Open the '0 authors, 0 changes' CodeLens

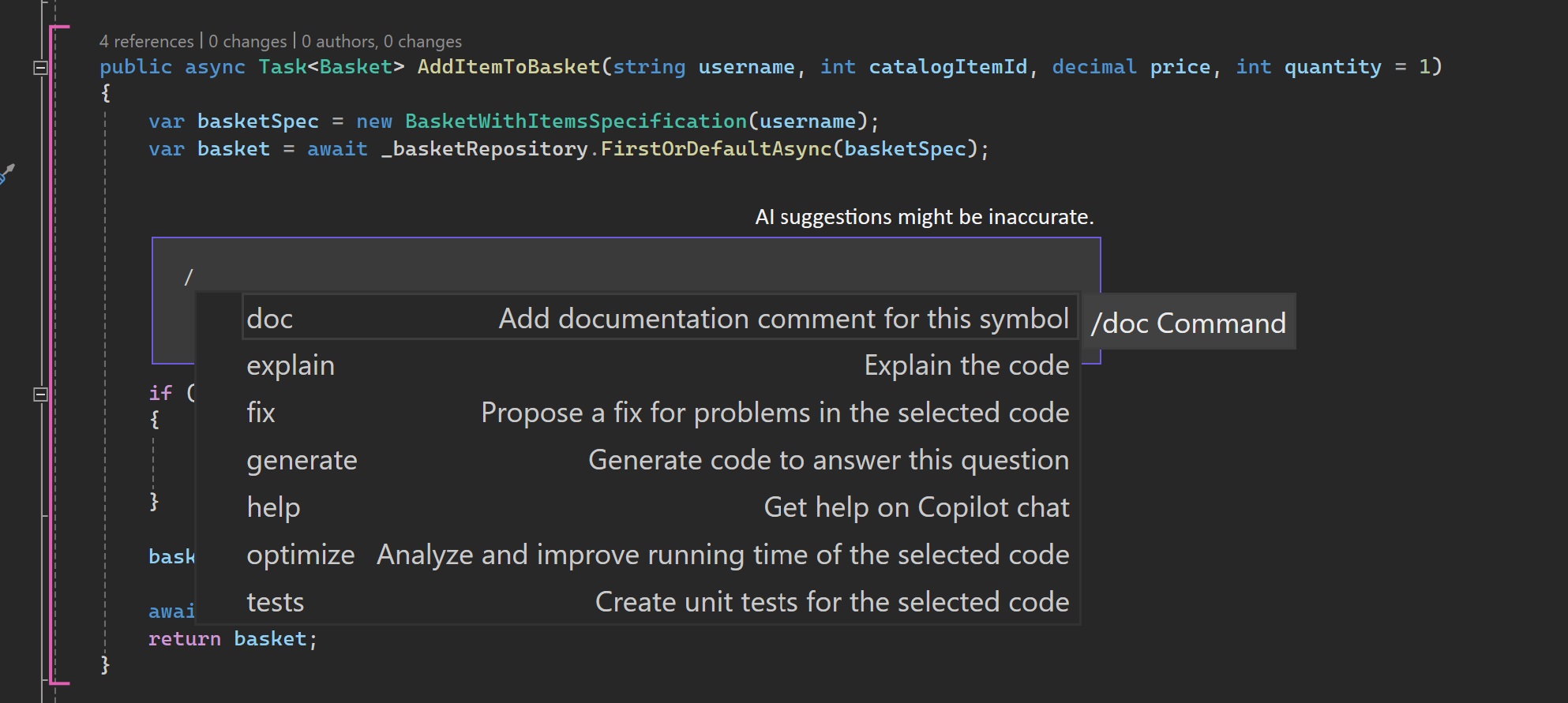click(x=381, y=41)
